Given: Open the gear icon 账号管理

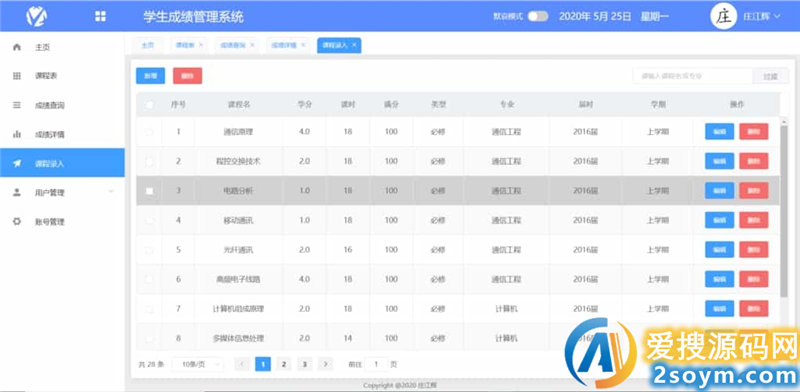Looking at the screenshot, I should pos(17,222).
